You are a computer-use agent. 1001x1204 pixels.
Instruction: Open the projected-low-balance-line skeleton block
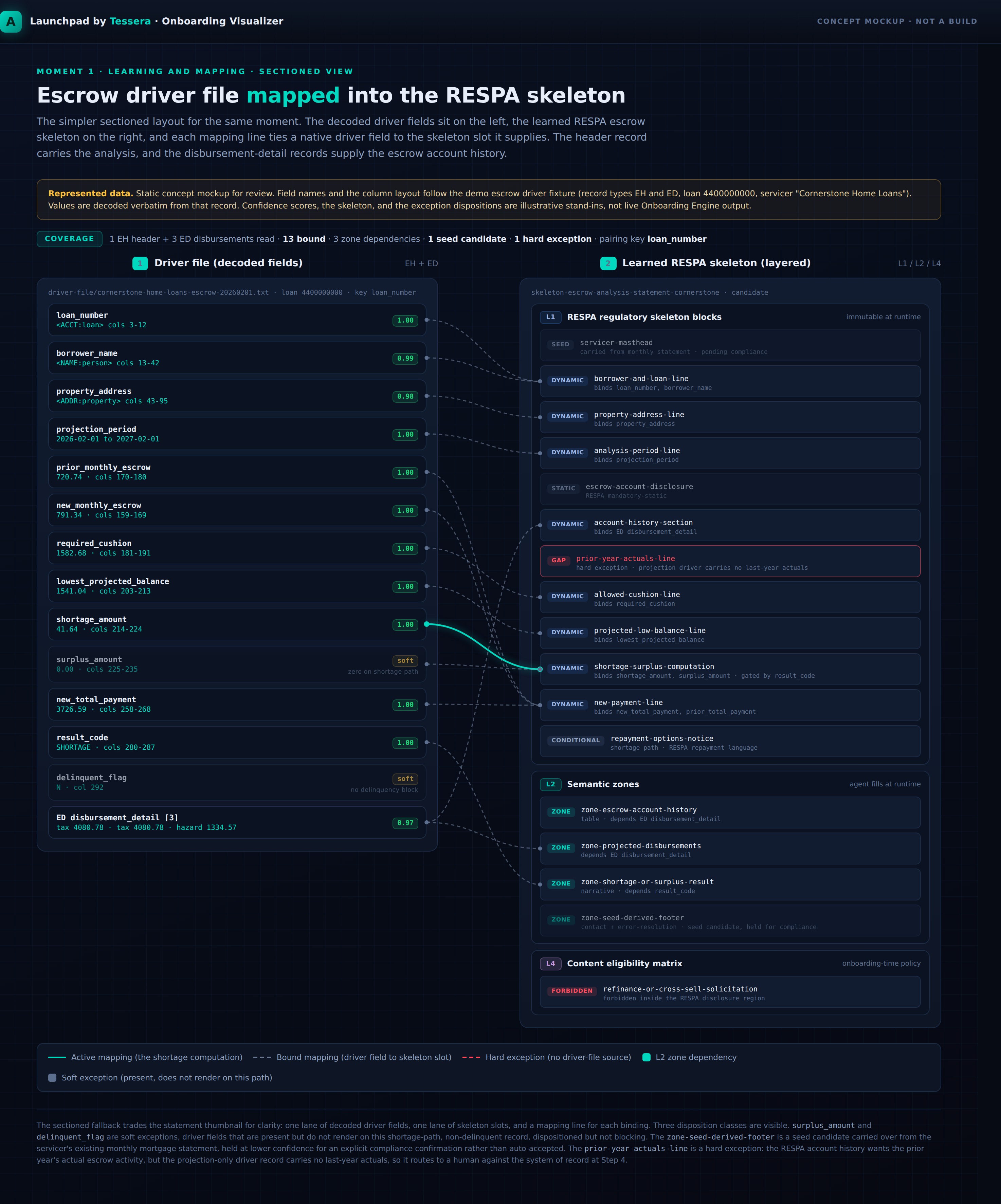pyautogui.click(x=730, y=634)
